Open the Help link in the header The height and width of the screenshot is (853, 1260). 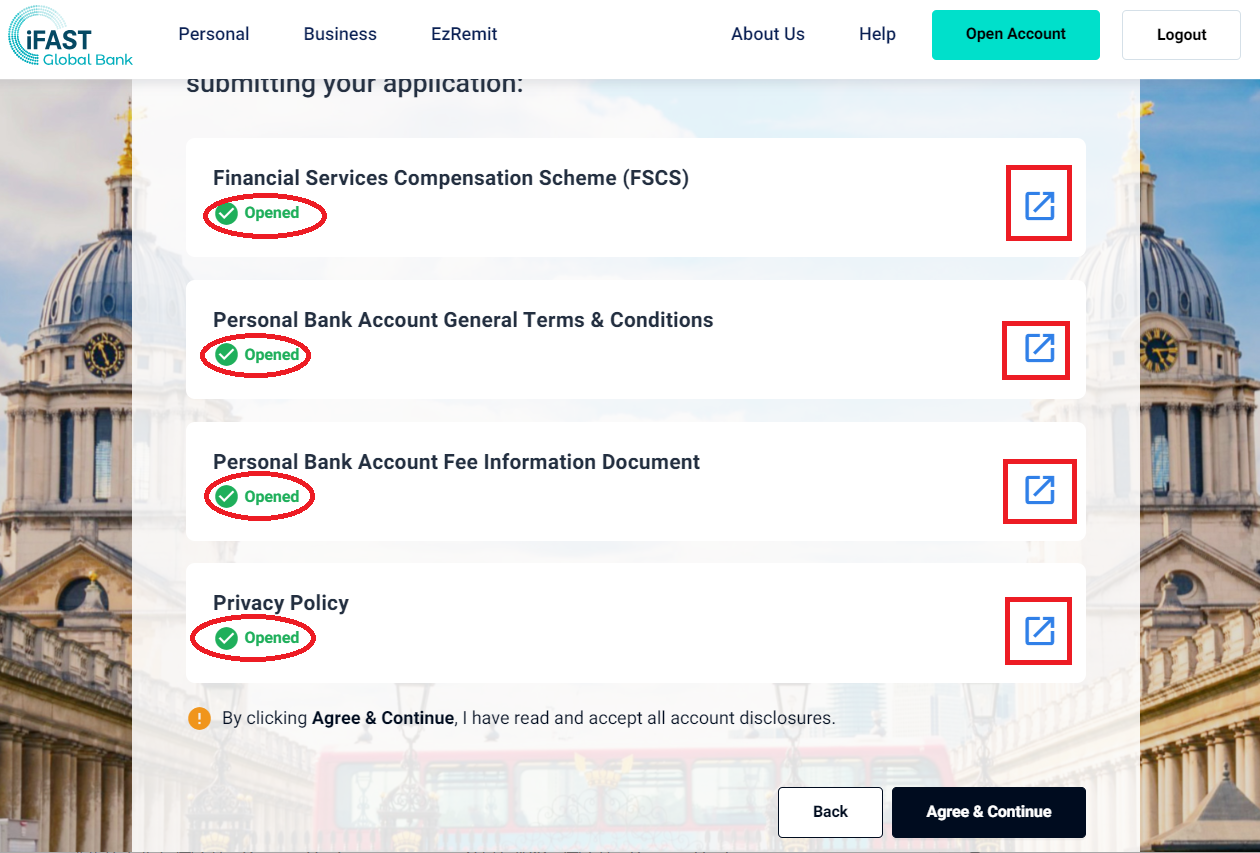click(877, 34)
